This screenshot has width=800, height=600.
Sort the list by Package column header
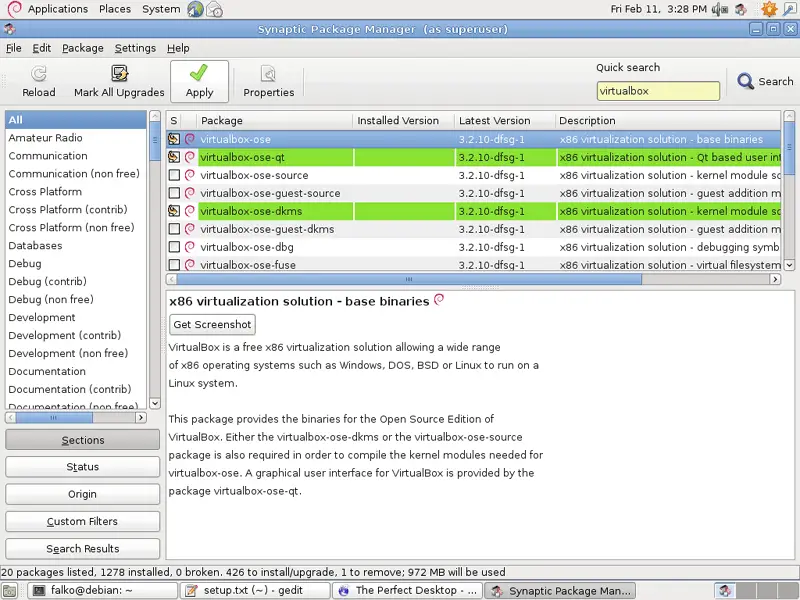(x=274, y=121)
